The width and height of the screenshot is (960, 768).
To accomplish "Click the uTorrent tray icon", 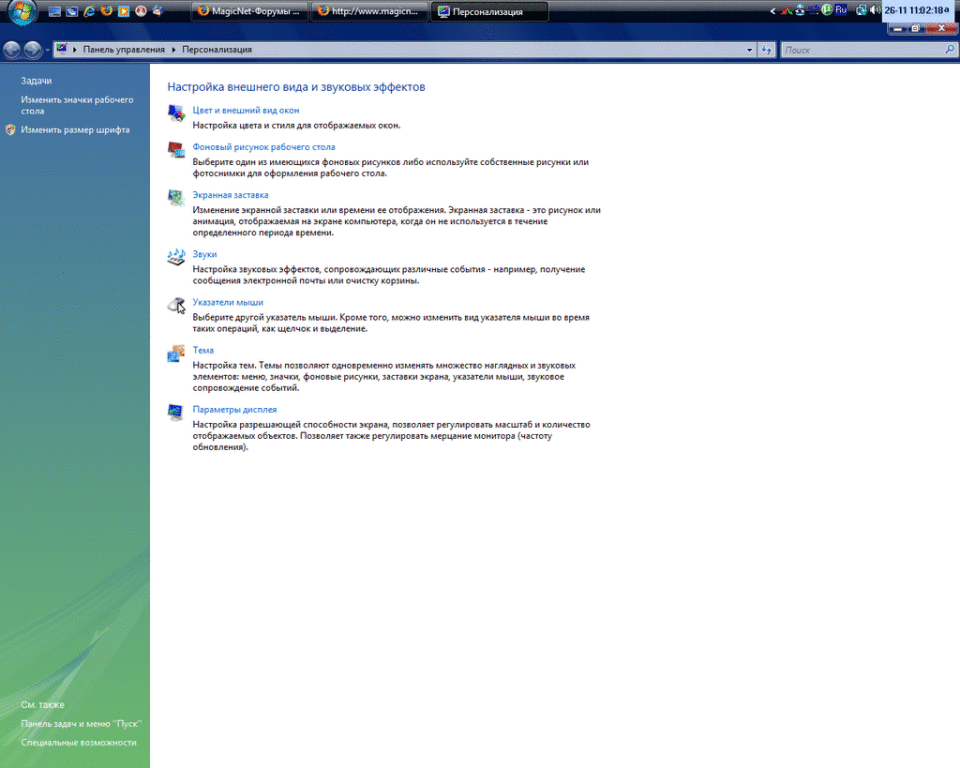I will 827,10.
